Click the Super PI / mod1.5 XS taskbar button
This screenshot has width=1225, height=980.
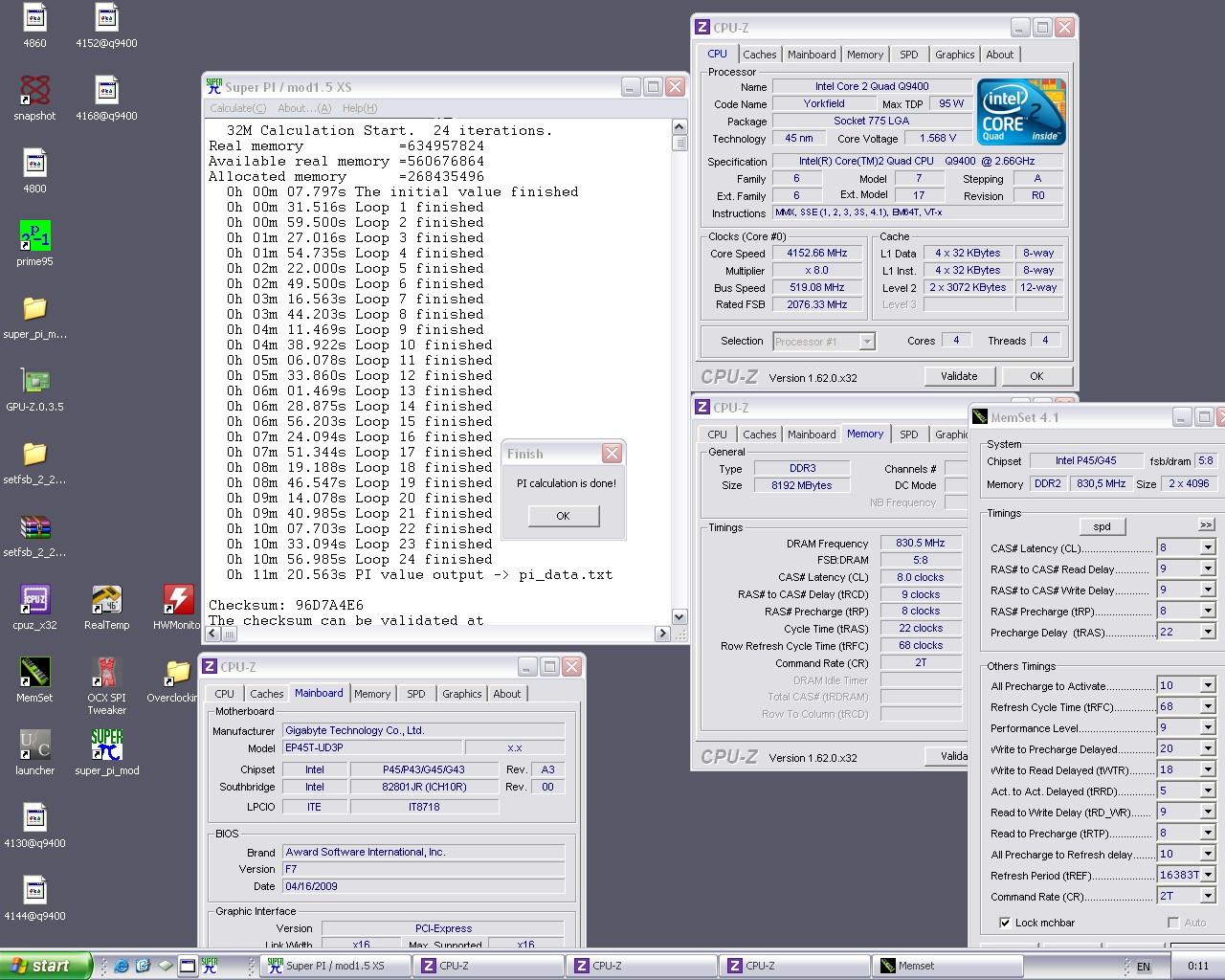[336, 966]
